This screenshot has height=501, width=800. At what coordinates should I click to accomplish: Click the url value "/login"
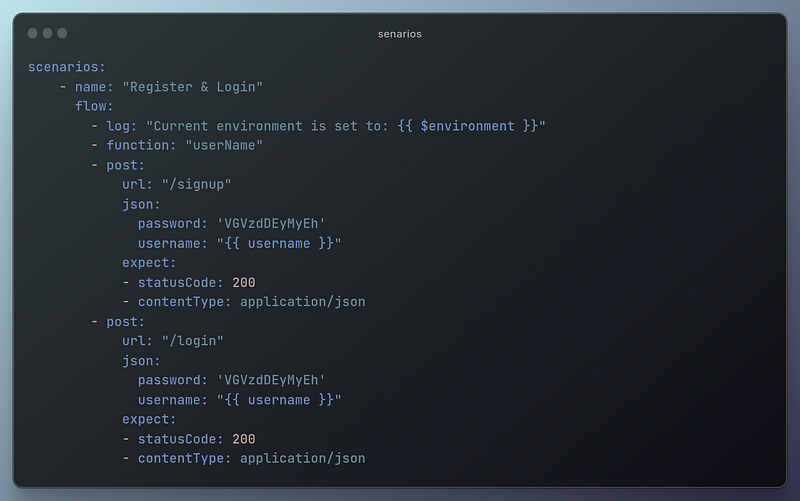pyautogui.click(x=192, y=341)
